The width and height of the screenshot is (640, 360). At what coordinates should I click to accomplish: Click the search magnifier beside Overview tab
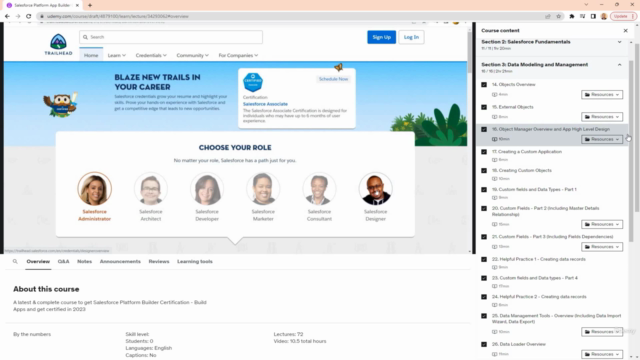[15, 262]
